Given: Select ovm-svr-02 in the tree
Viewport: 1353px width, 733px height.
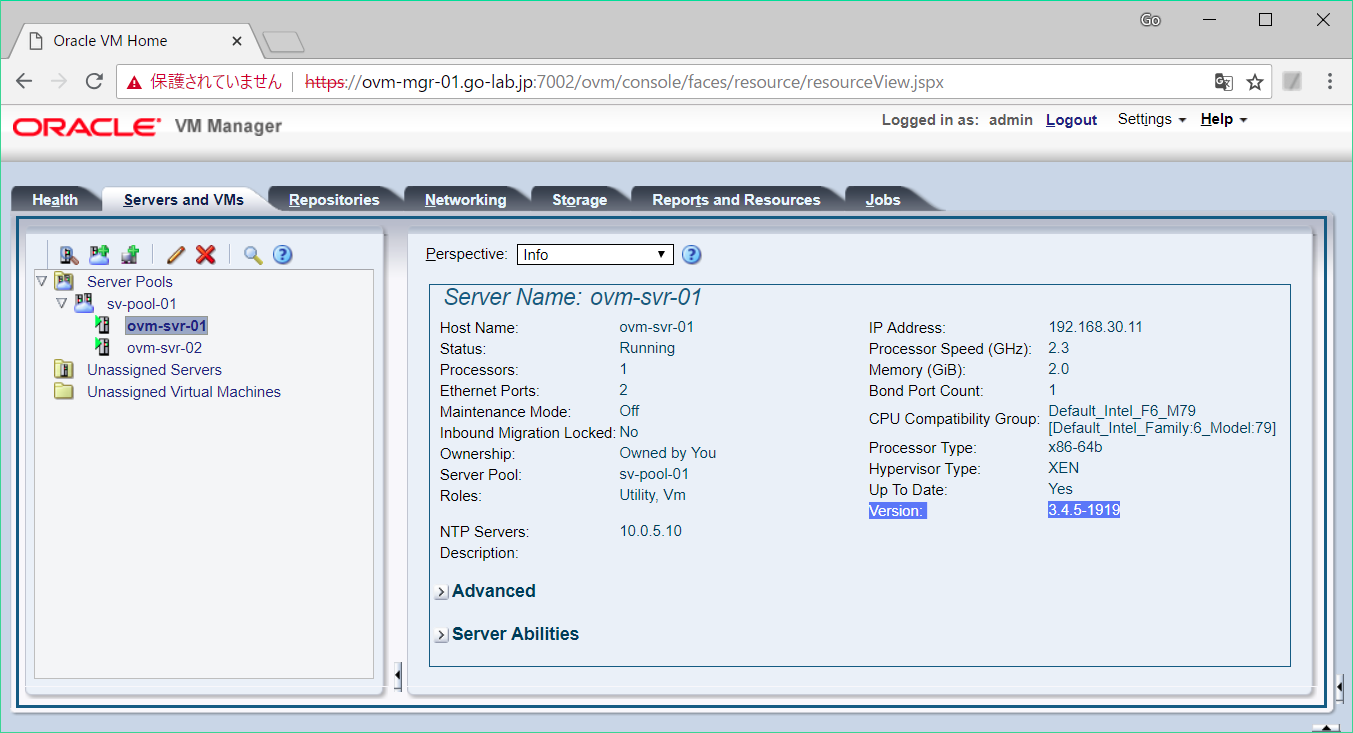Looking at the screenshot, I should click(x=165, y=348).
